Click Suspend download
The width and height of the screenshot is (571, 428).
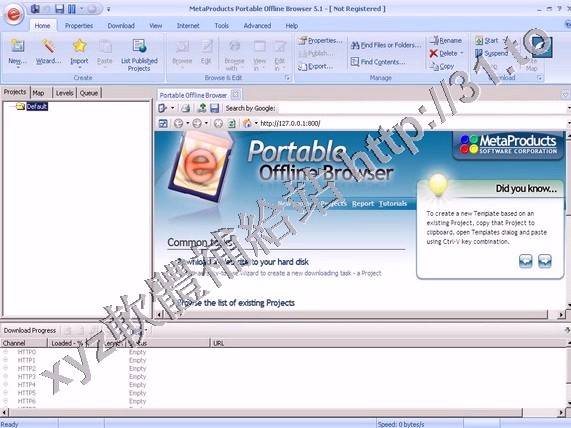click(x=492, y=54)
